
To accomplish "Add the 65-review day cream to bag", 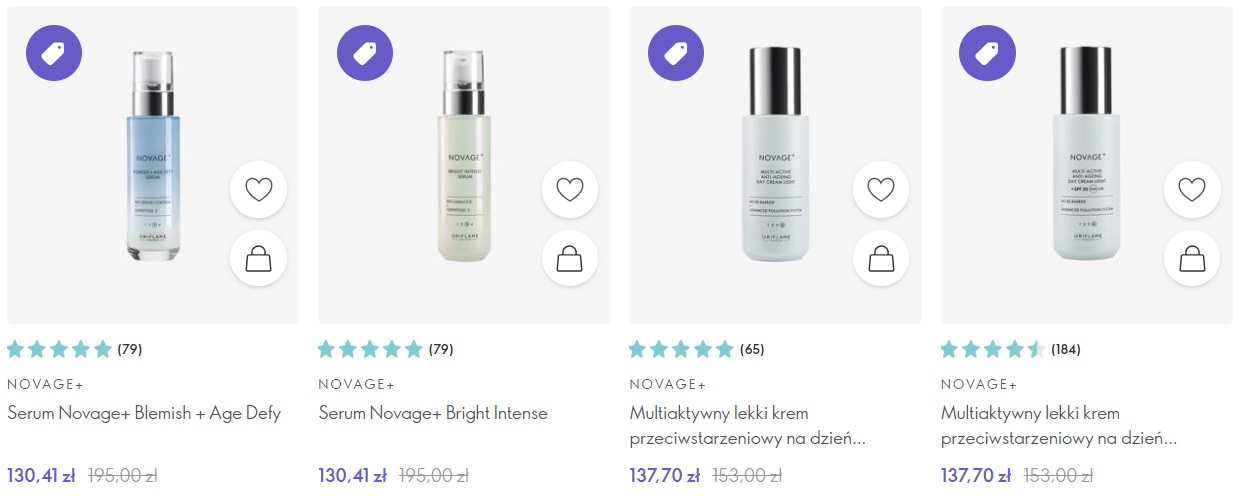I will pyautogui.click(x=881, y=259).
